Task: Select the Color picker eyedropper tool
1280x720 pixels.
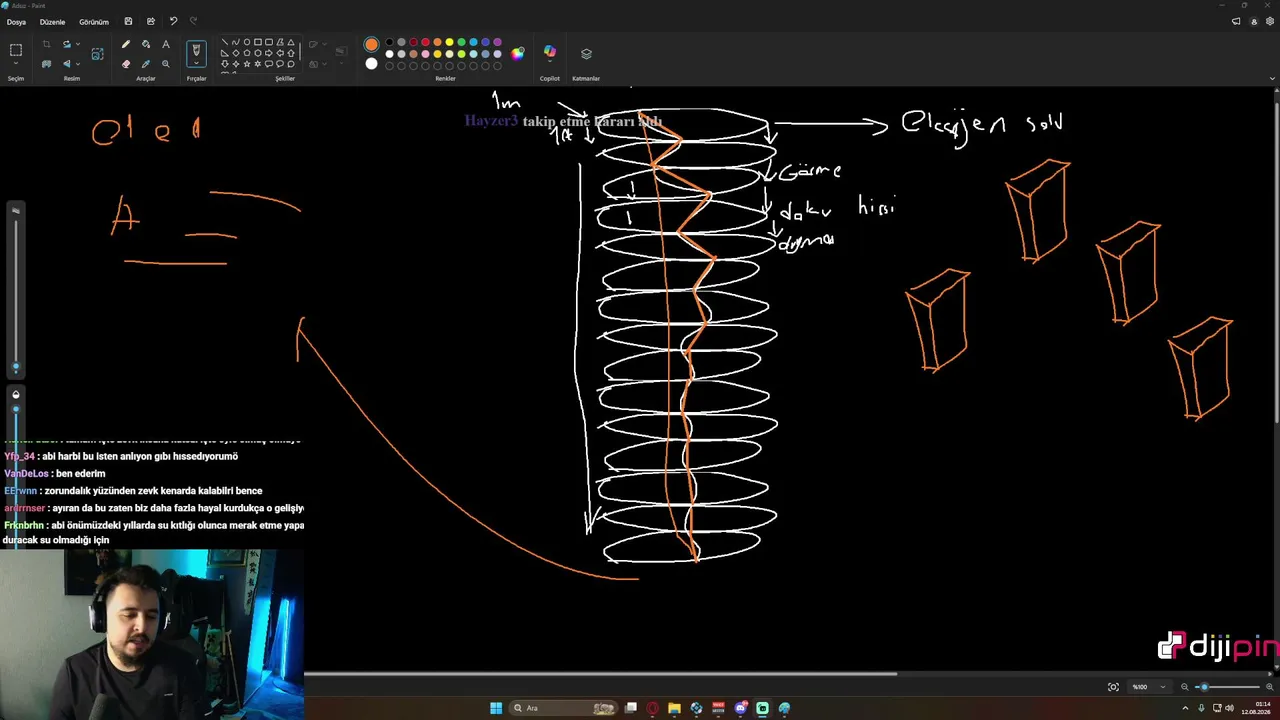Action: [x=146, y=63]
